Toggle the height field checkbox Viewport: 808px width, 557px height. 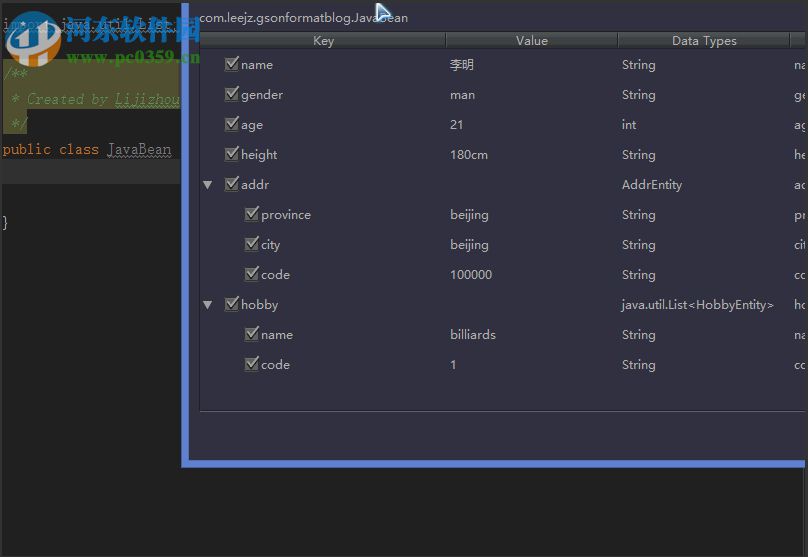pyautogui.click(x=232, y=154)
